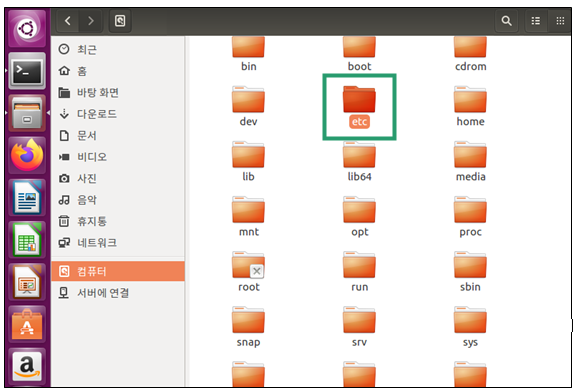Image resolution: width=574 pixels, height=392 pixels.
Task: Open Ubuntu Software center from dock
Action: click(27, 324)
